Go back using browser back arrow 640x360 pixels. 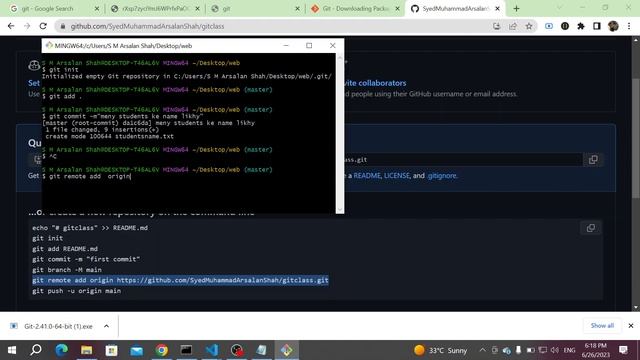tap(11, 26)
